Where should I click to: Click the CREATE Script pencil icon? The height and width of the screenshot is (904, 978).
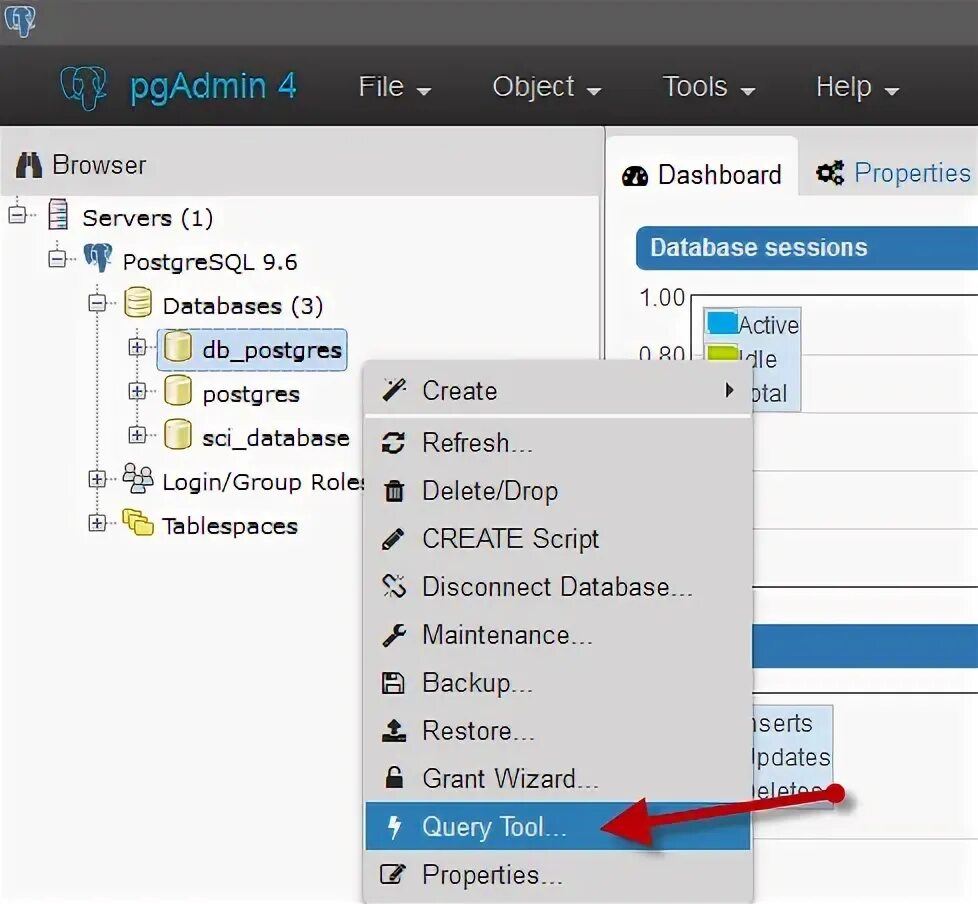pos(393,539)
